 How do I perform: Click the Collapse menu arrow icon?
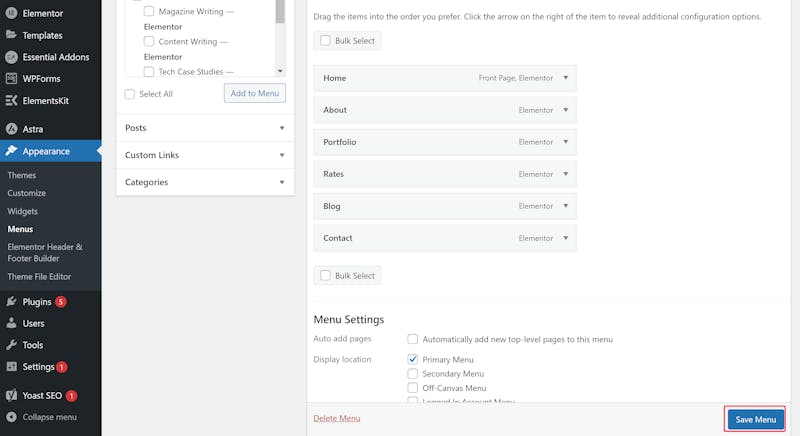click(11, 417)
